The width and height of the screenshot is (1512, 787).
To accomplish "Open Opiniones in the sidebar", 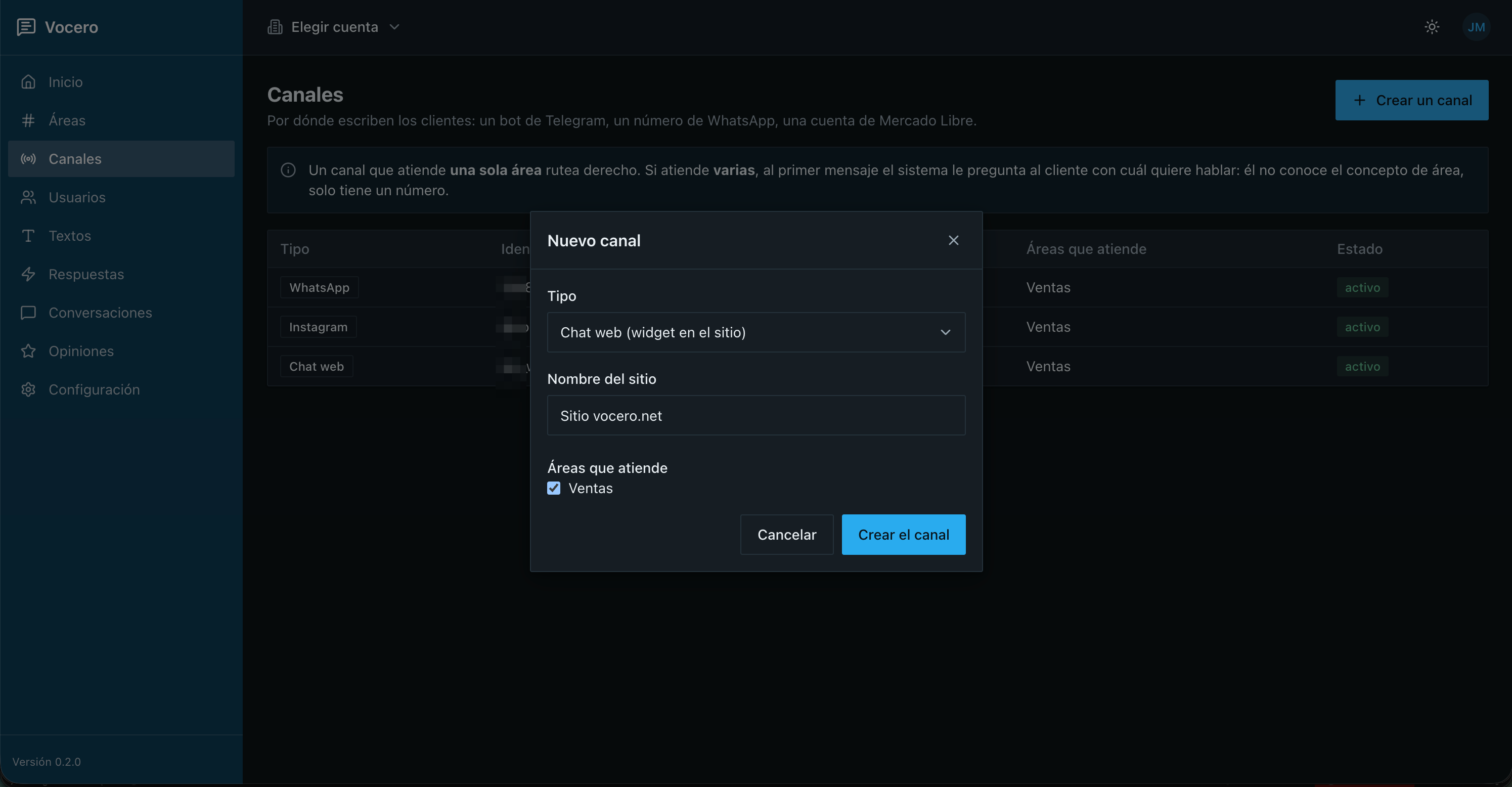I will [121, 351].
